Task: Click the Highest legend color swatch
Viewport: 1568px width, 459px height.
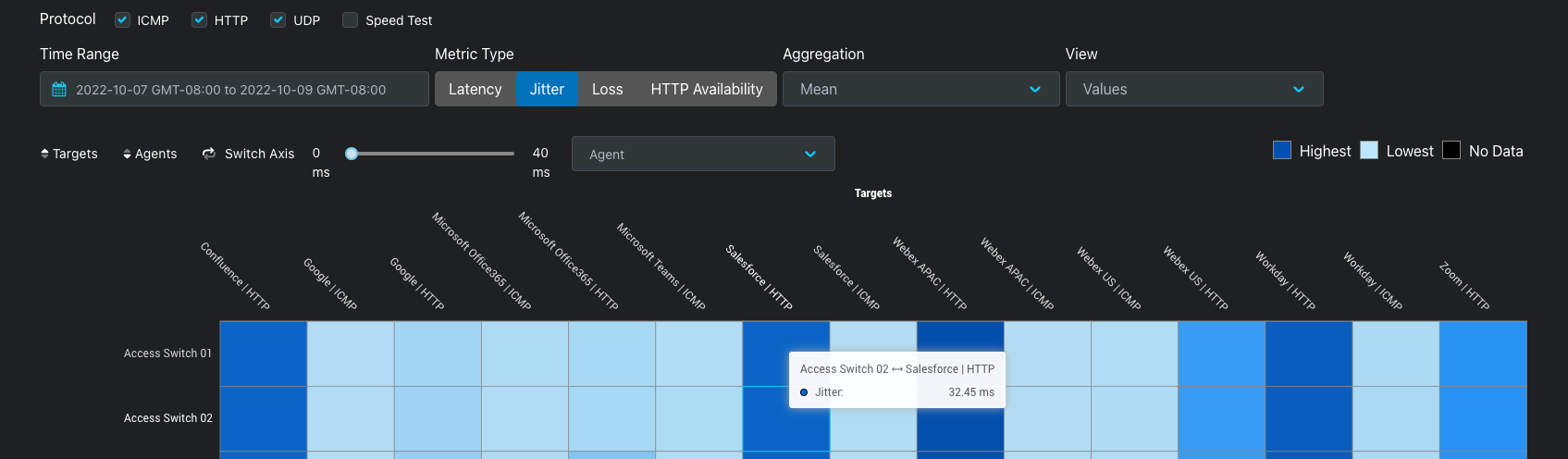Action: tap(1282, 150)
